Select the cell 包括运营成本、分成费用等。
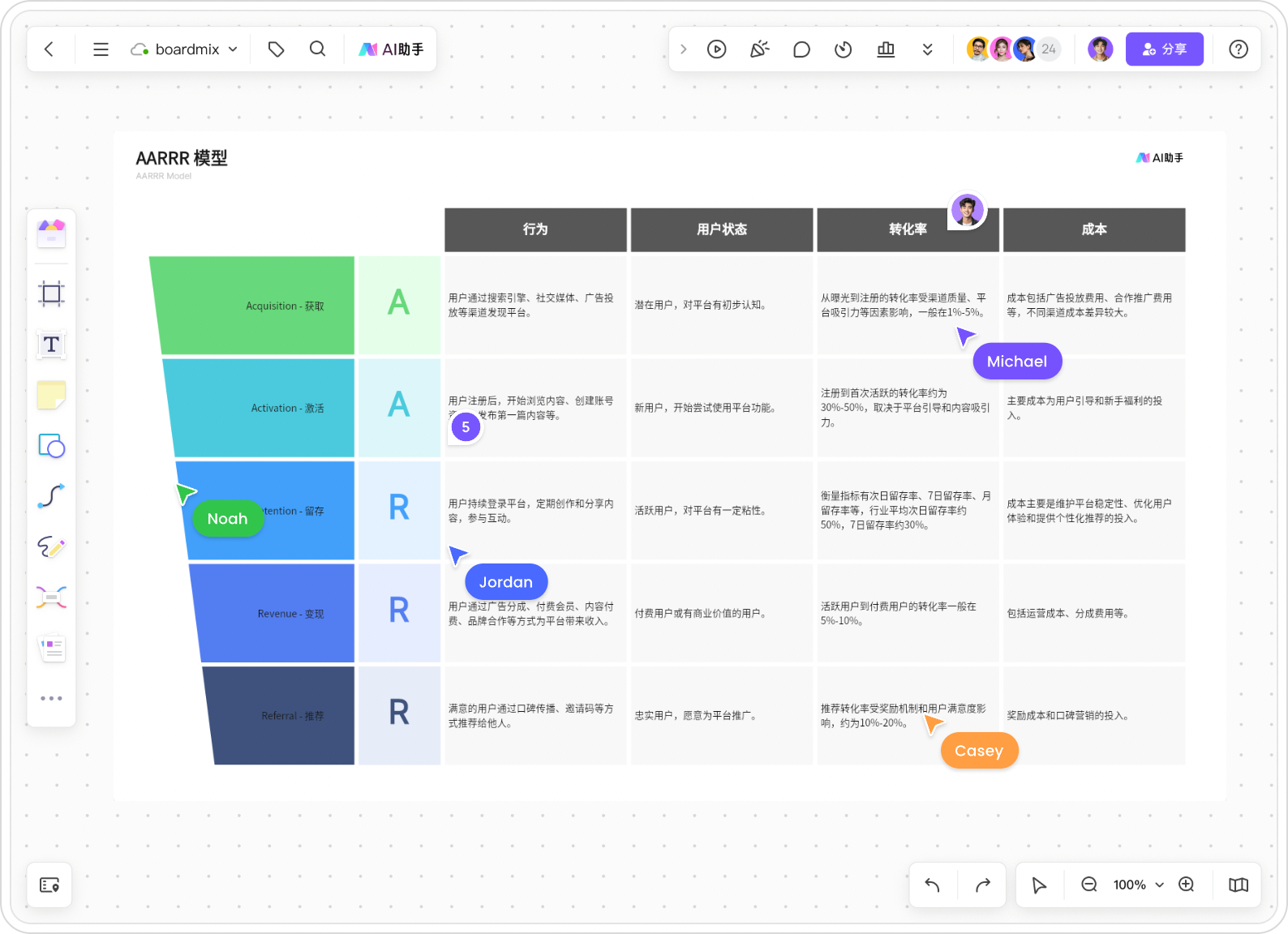The width and height of the screenshot is (1288, 934). (1094, 613)
